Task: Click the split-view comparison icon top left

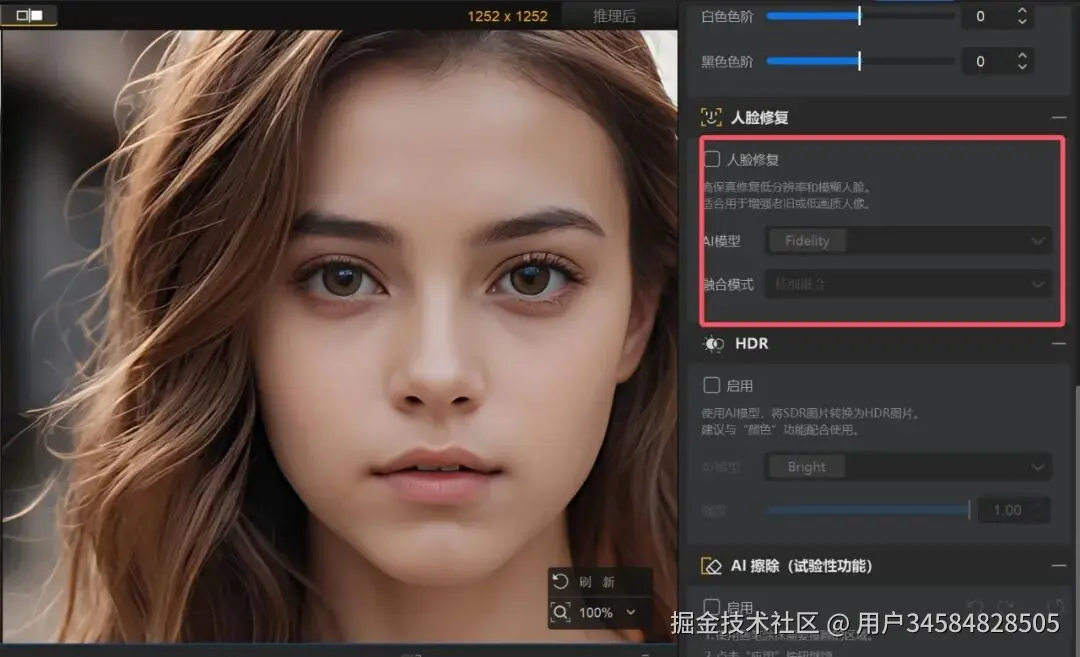Action: click(x=29, y=16)
